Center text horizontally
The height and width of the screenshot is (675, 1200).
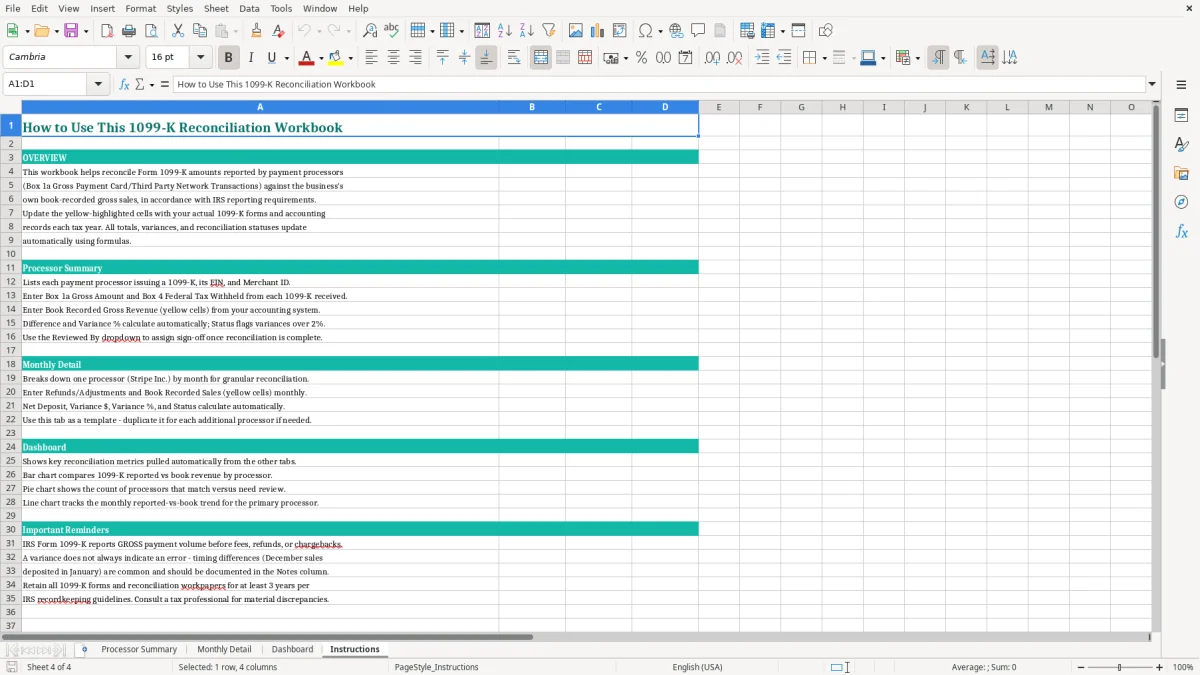click(x=394, y=58)
